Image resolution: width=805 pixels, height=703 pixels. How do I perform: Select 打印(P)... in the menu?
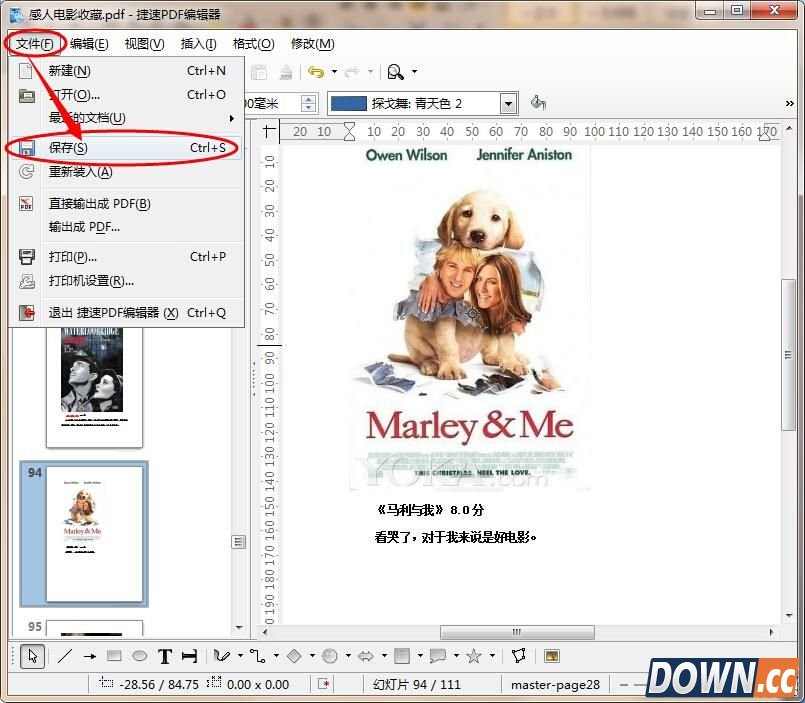point(72,257)
